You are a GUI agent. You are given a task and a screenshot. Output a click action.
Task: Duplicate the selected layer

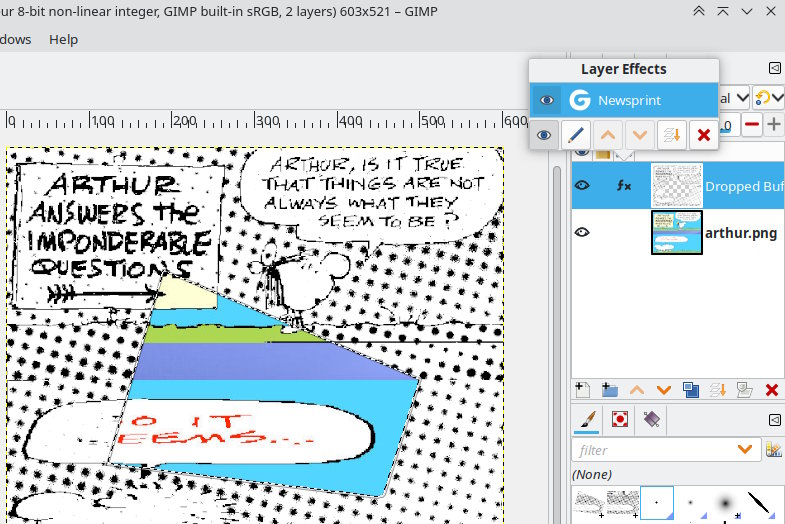(x=691, y=390)
